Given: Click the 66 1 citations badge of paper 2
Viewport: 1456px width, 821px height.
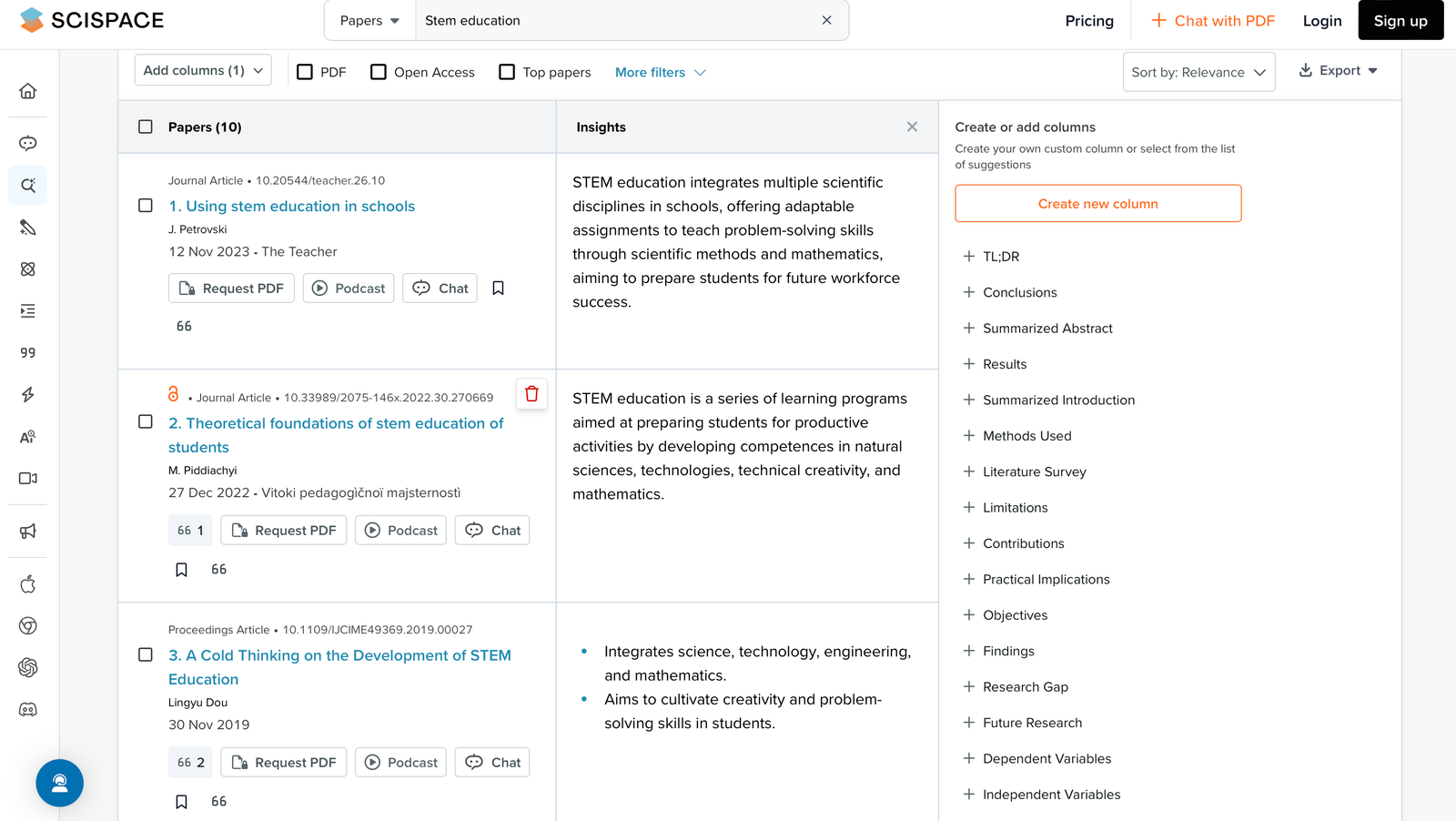Looking at the screenshot, I should click(190, 531).
